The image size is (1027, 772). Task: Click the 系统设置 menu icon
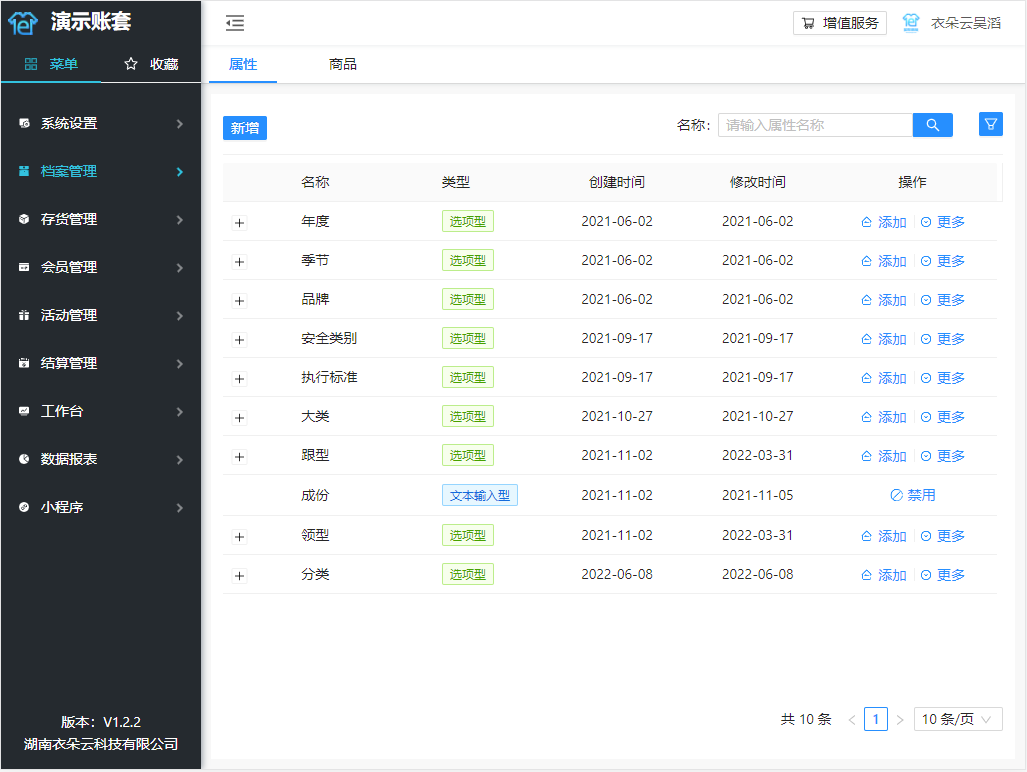[24, 123]
